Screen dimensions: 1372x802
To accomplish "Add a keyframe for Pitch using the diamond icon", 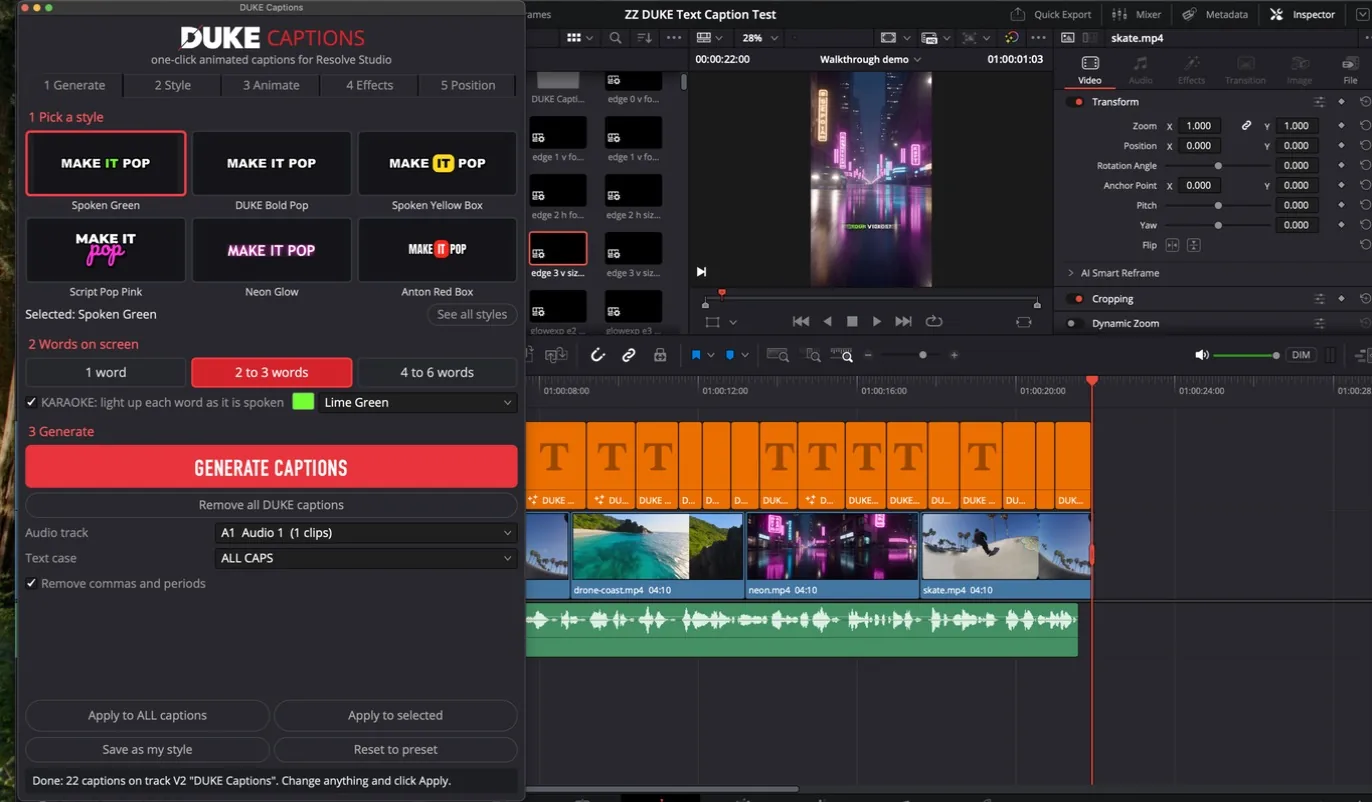I will point(1341,205).
